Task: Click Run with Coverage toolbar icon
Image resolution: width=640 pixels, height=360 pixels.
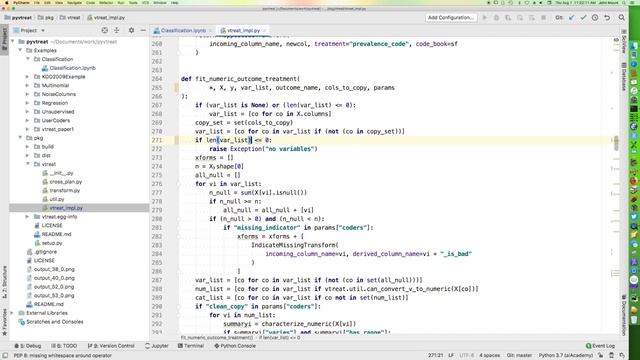Action: click(x=508, y=18)
